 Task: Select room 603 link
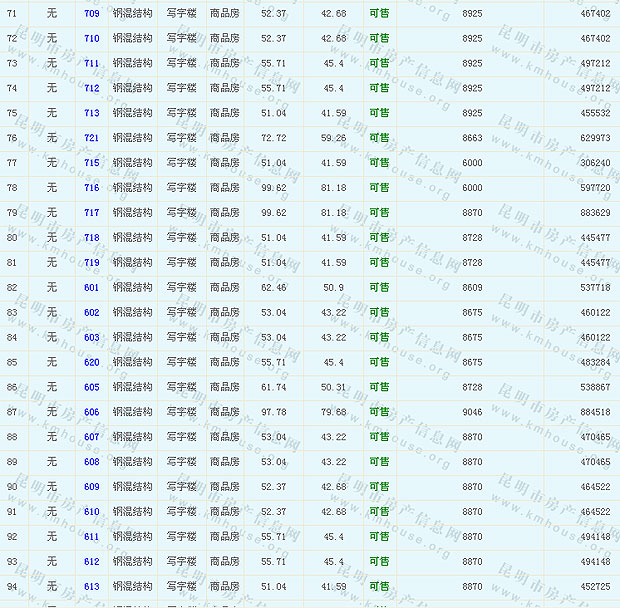tap(91, 338)
